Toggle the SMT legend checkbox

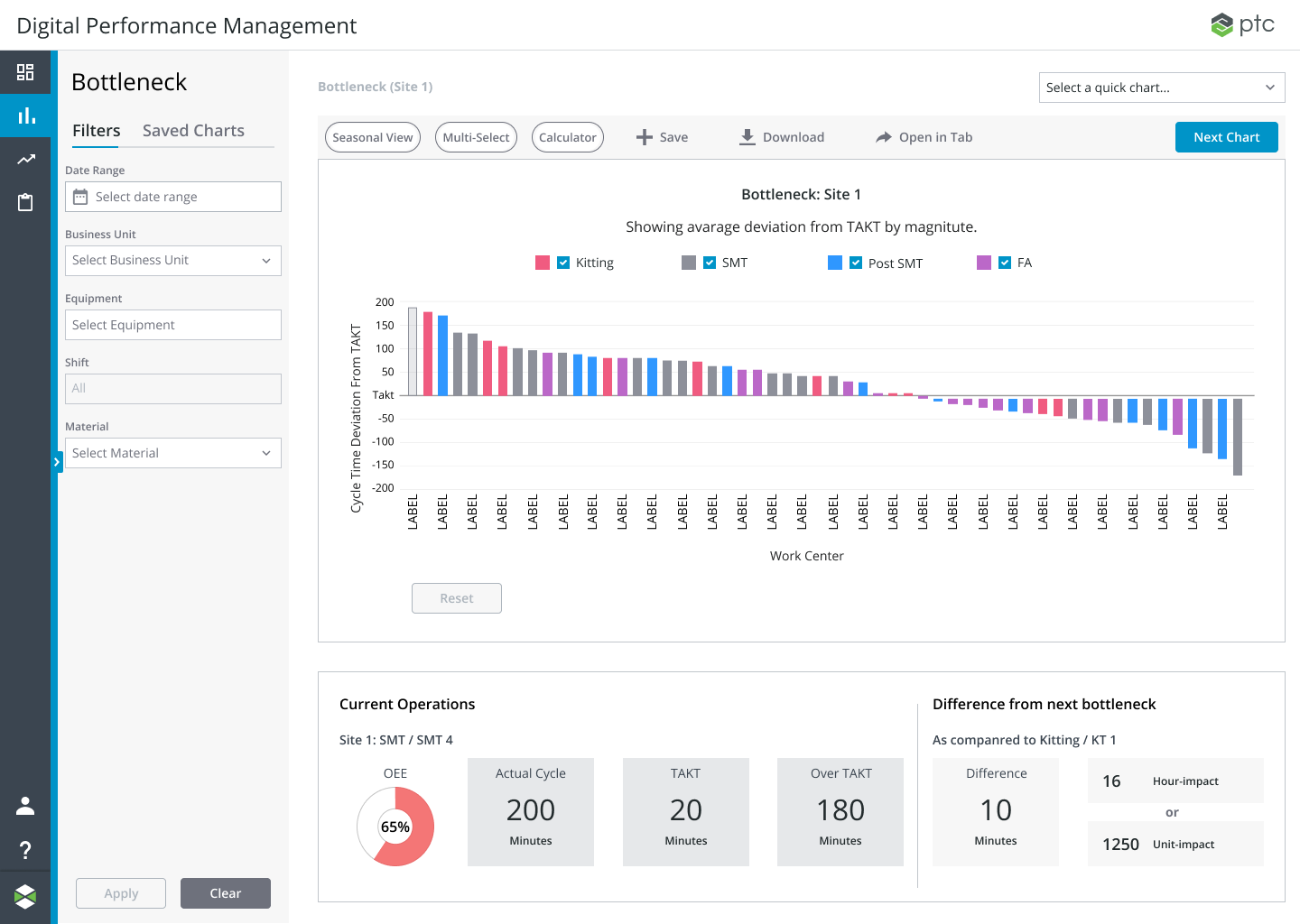(x=710, y=263)
